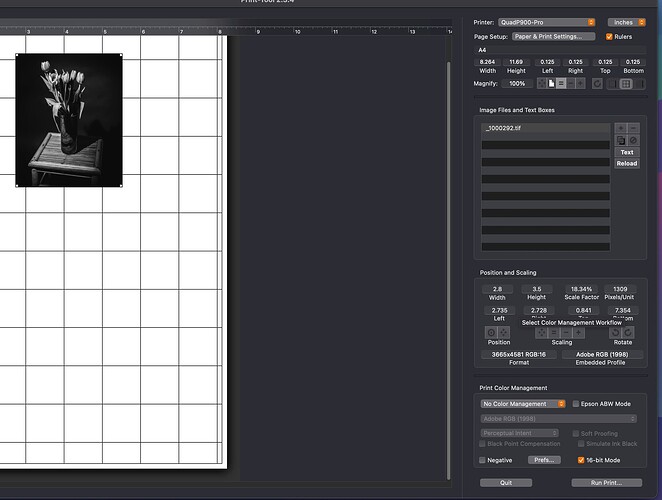Click the actual size magnify icon (equals sign)
The width and height of the screenshot is (662, 500).
(x=561, y=84)
